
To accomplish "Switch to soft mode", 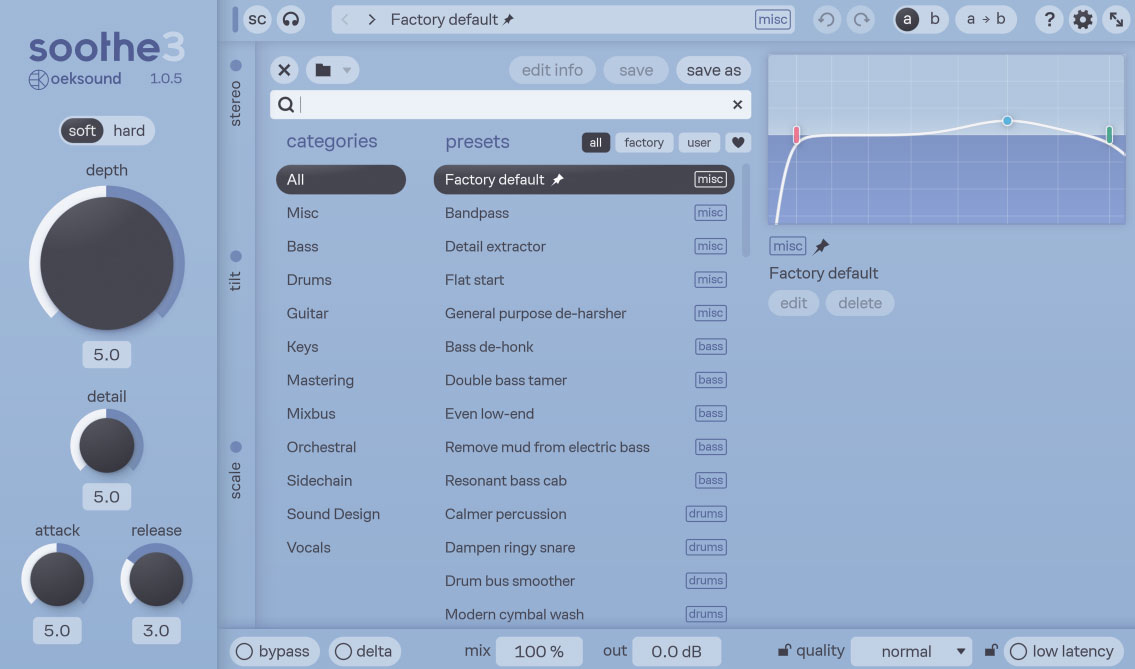I will (82, 131).
